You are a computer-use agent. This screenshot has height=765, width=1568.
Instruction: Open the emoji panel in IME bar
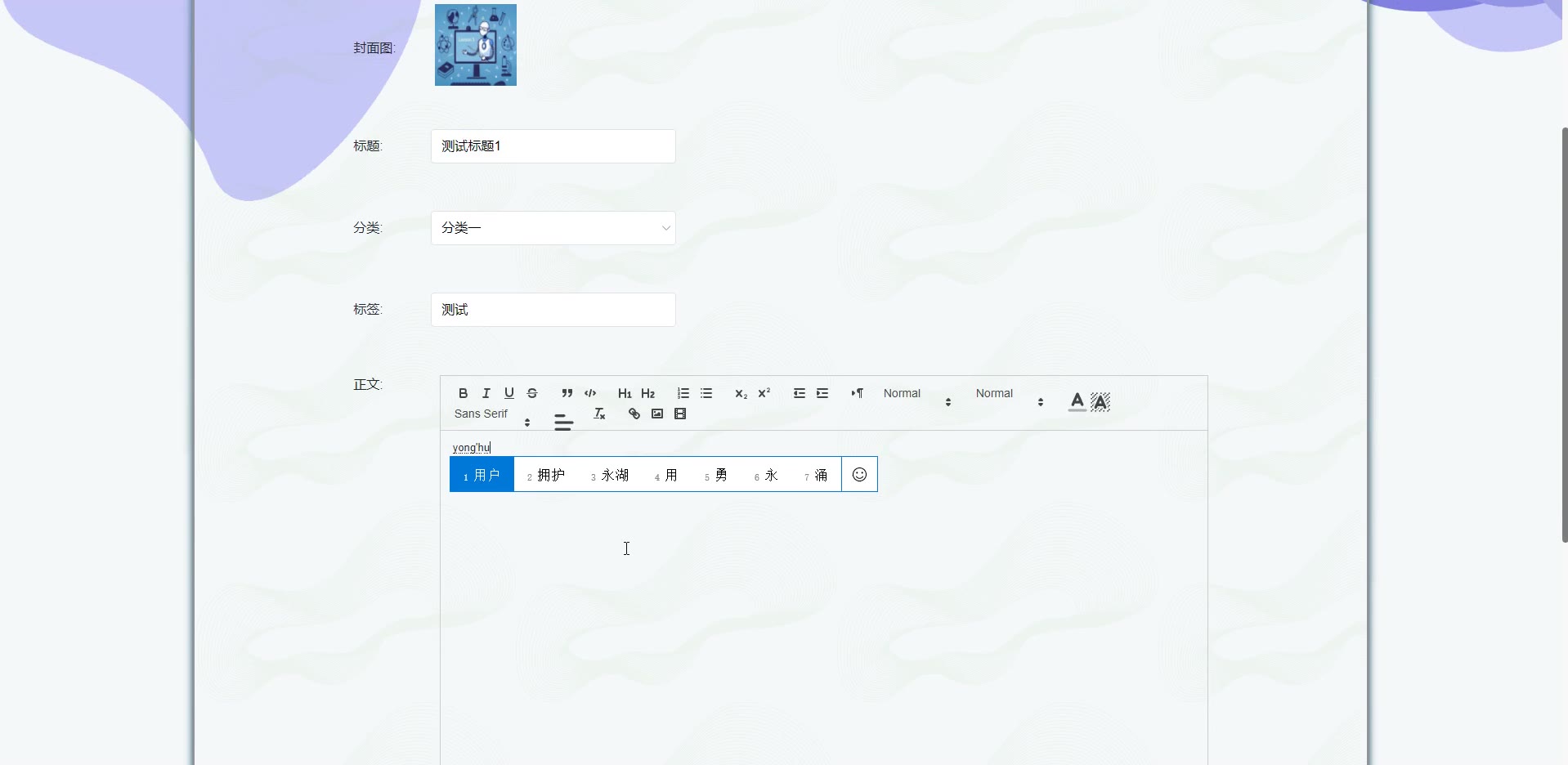[x=859, y=474]
